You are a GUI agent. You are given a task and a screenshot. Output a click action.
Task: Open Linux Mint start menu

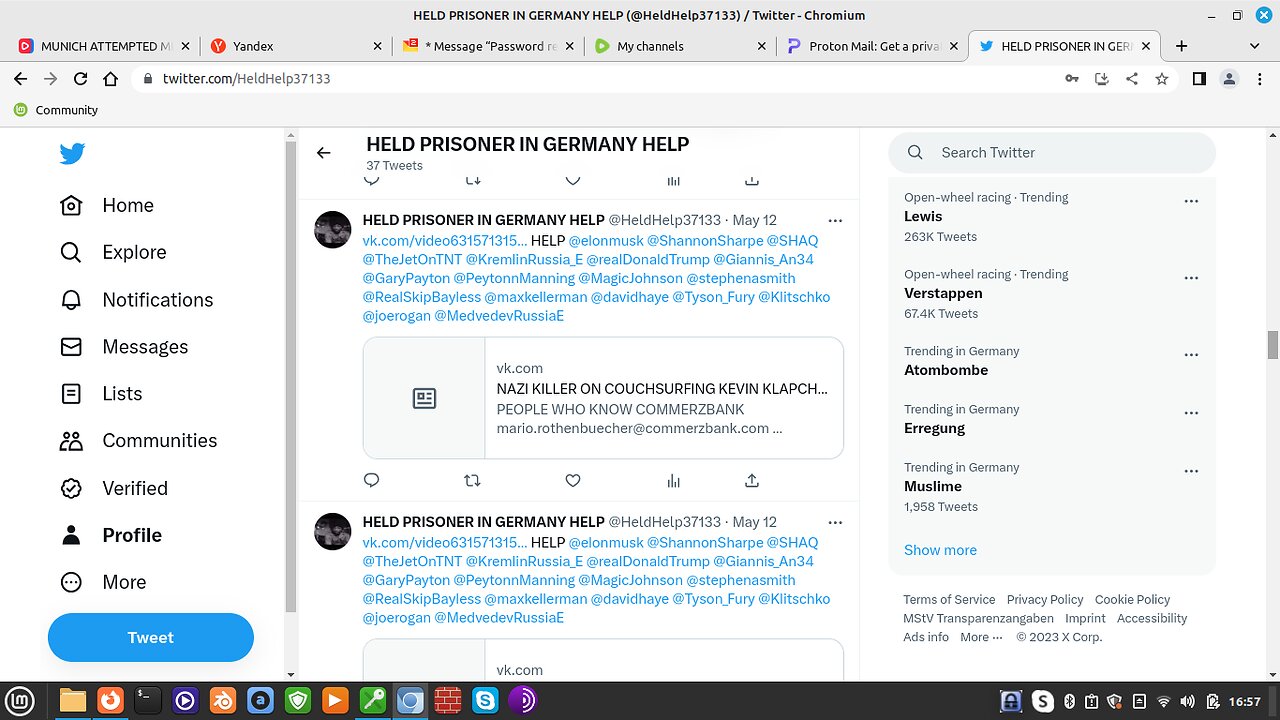pyautogui.click(x=20, y=701)
